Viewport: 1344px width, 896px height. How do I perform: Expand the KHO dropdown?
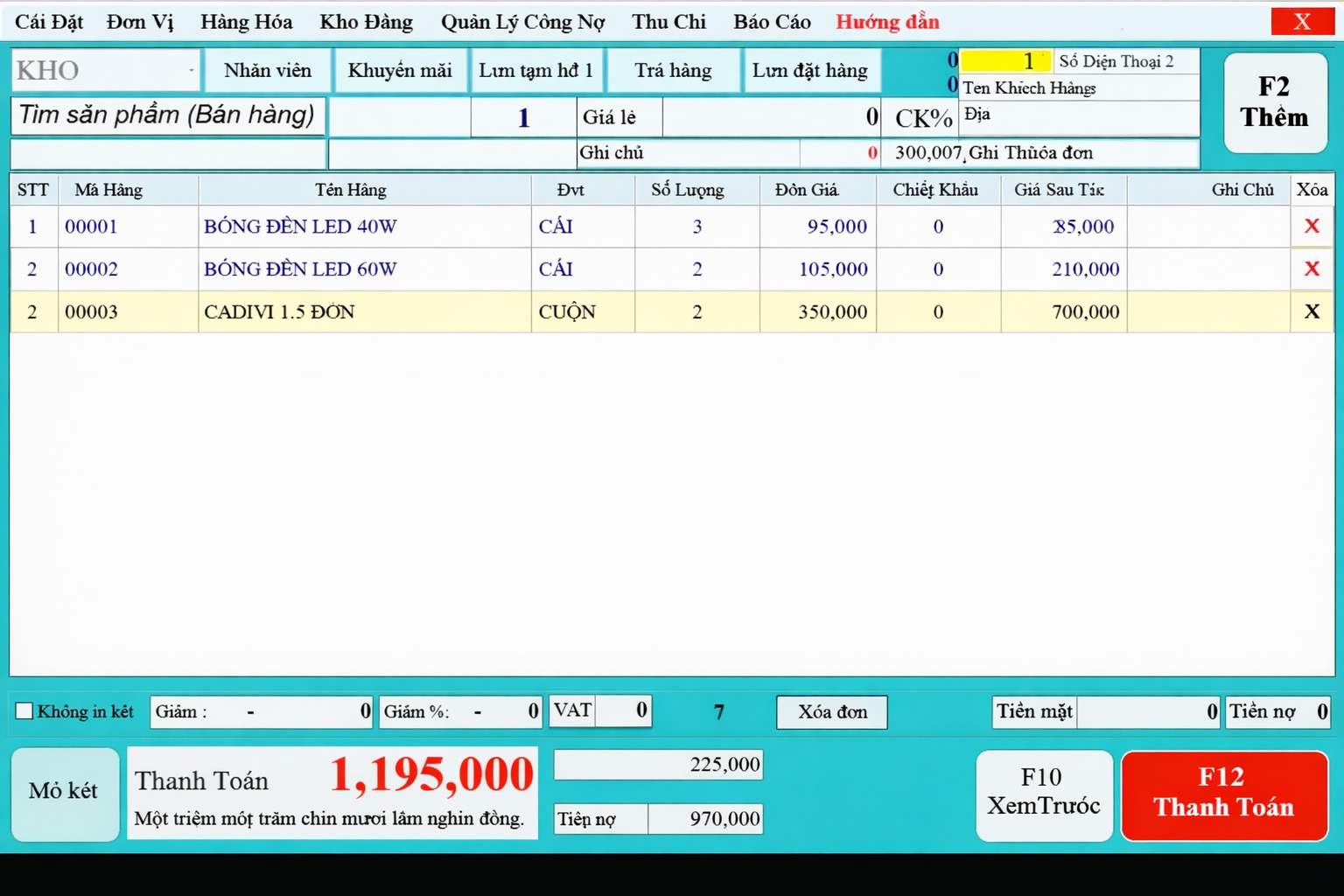point(191,71)
